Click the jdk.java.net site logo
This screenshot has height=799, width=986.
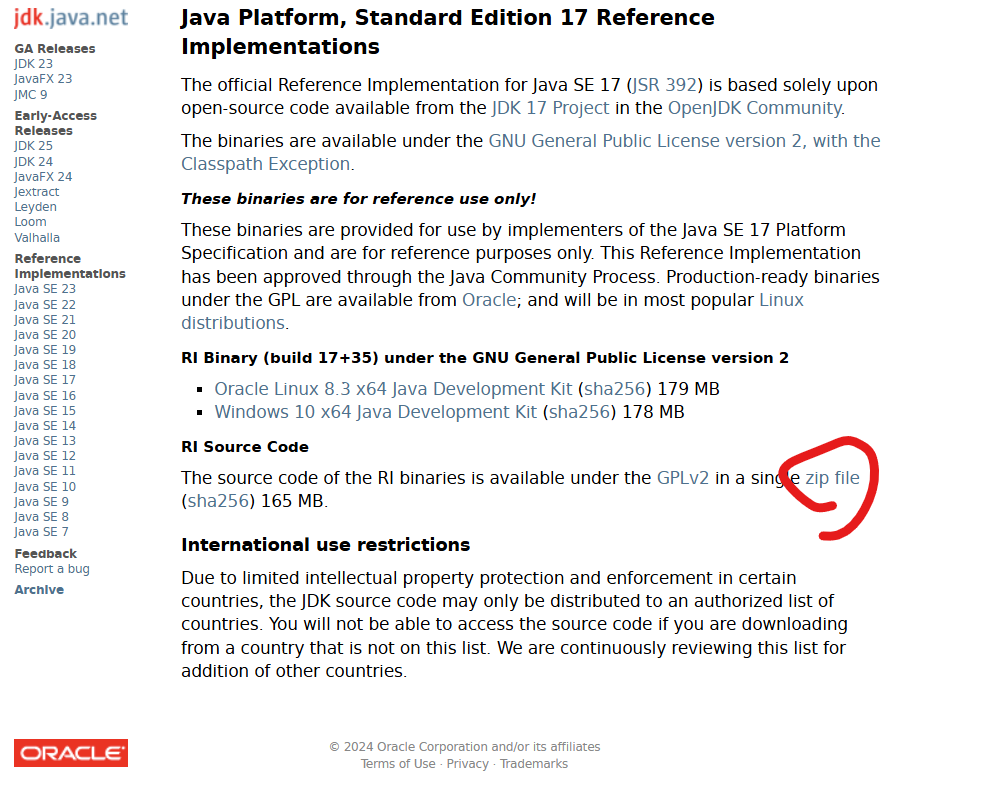(x=71, y=18)
